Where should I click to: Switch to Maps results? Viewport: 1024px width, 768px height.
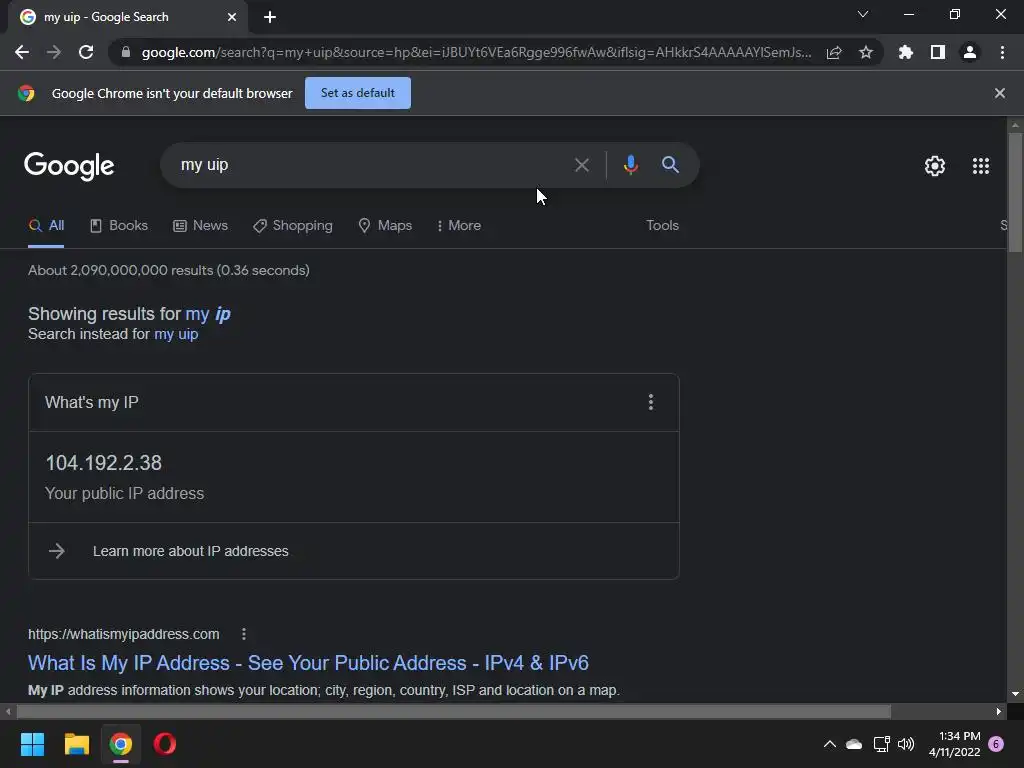[x=385, y=225]
